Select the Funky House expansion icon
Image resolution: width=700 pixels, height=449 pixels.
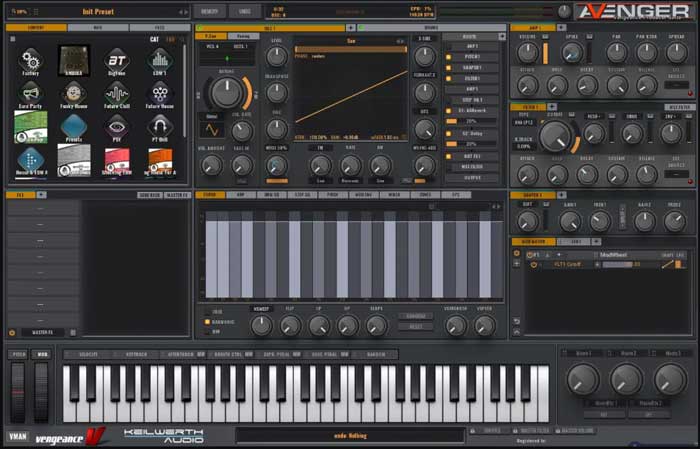(74, 93)
